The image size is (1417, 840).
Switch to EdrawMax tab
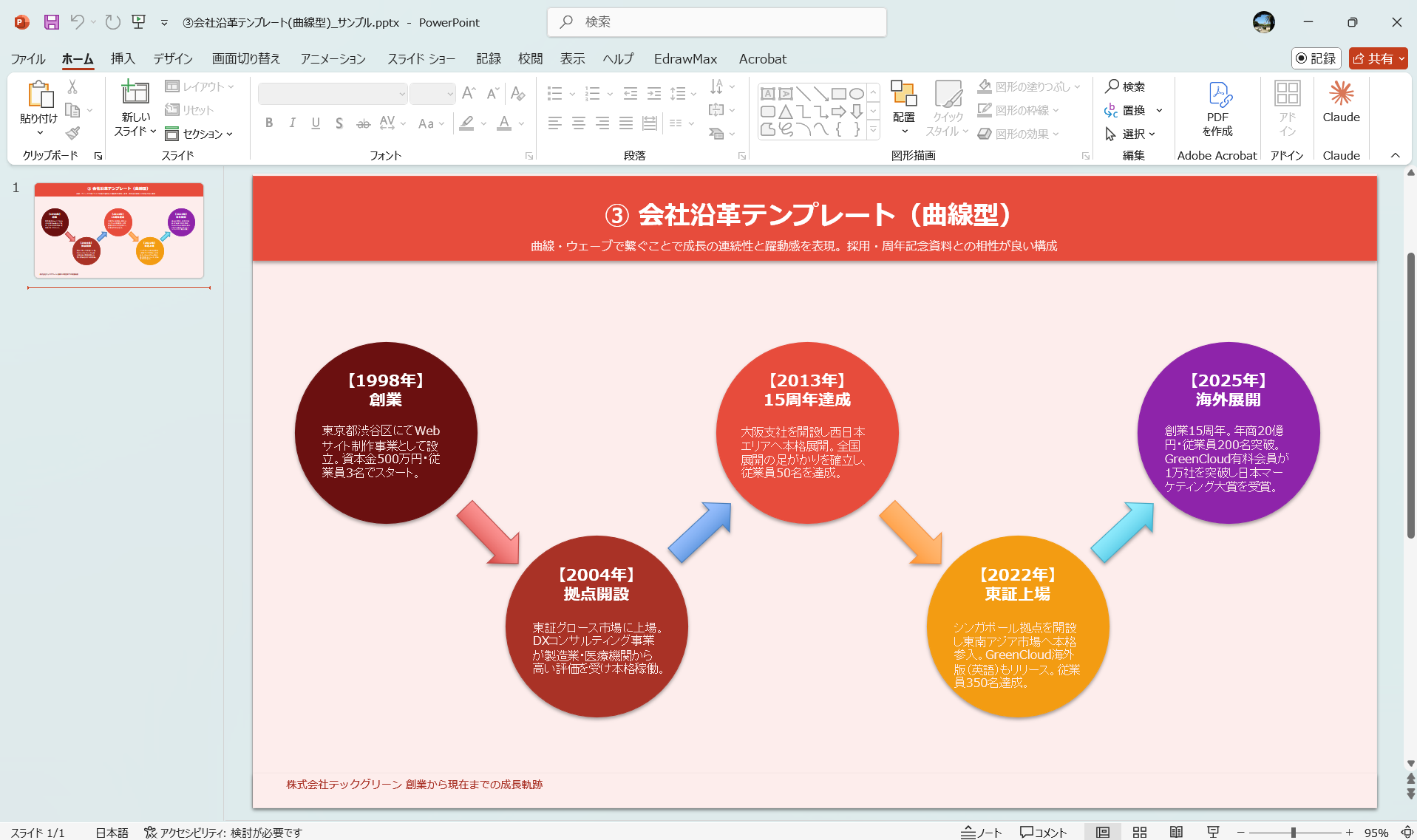point(685,59)
